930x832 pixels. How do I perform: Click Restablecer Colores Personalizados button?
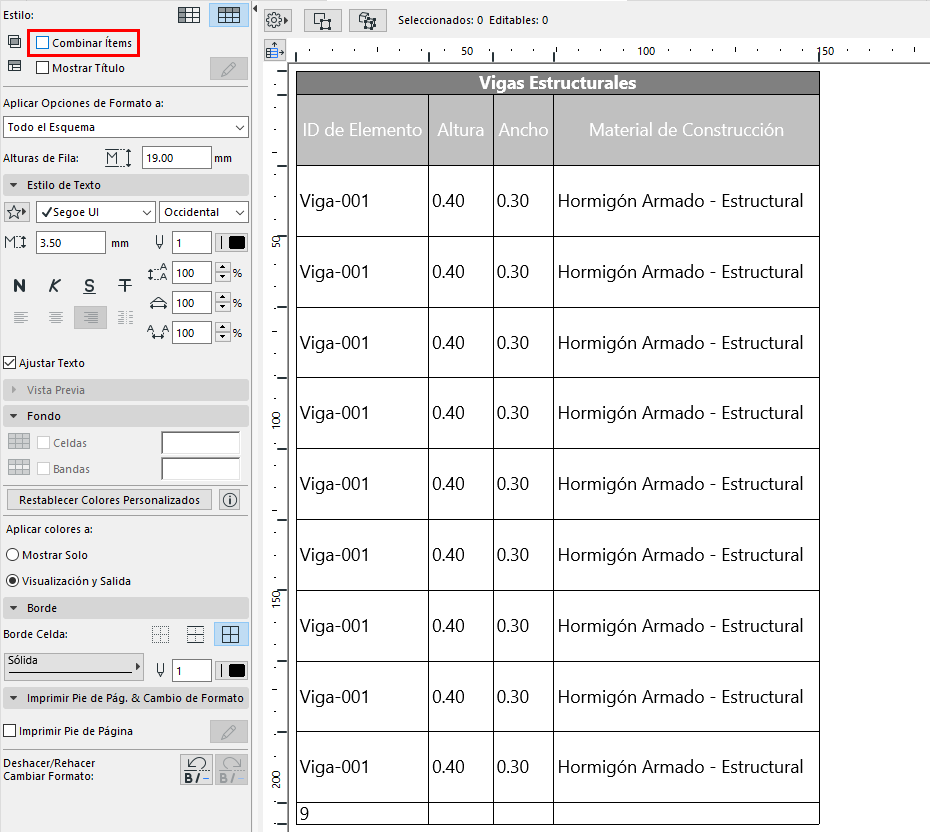coord(109,500)
